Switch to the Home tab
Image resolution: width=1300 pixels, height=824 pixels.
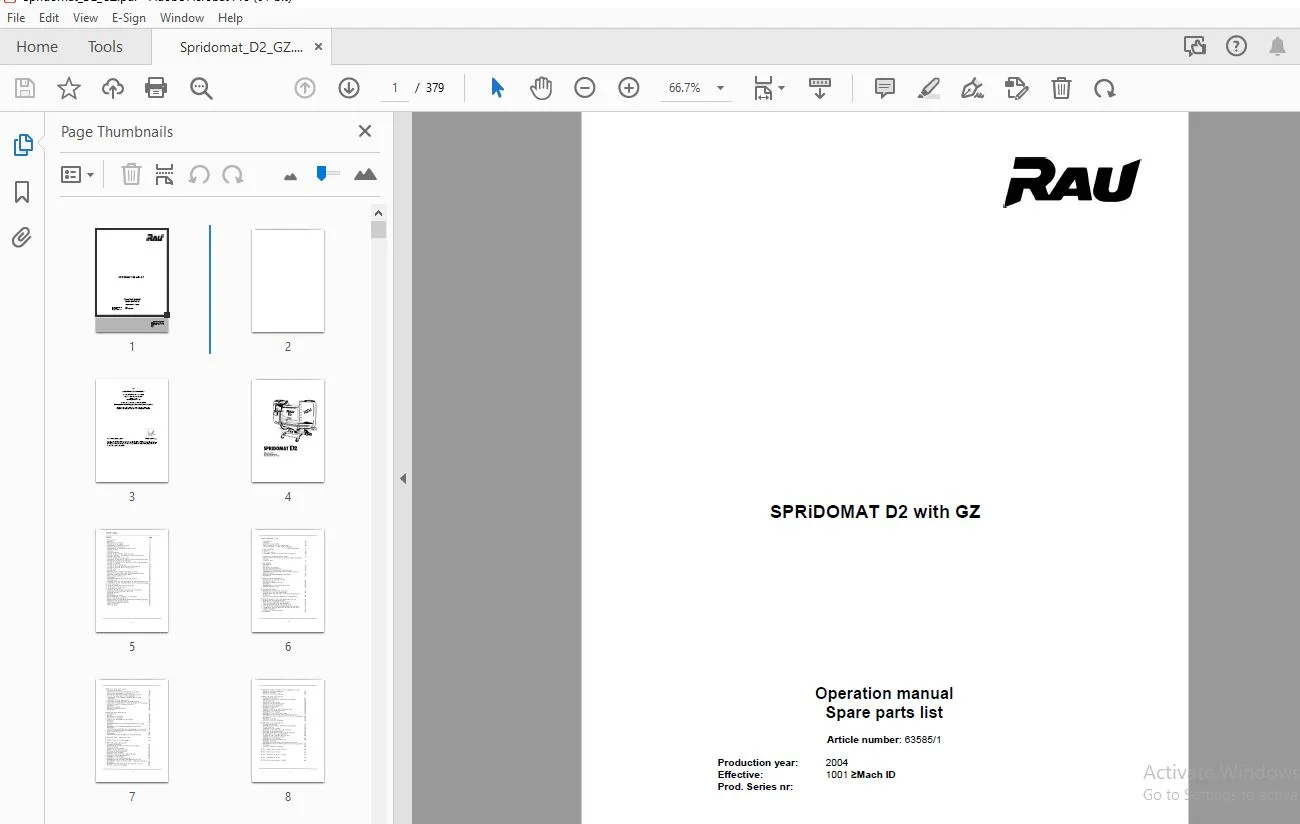[x=37, y=46]
